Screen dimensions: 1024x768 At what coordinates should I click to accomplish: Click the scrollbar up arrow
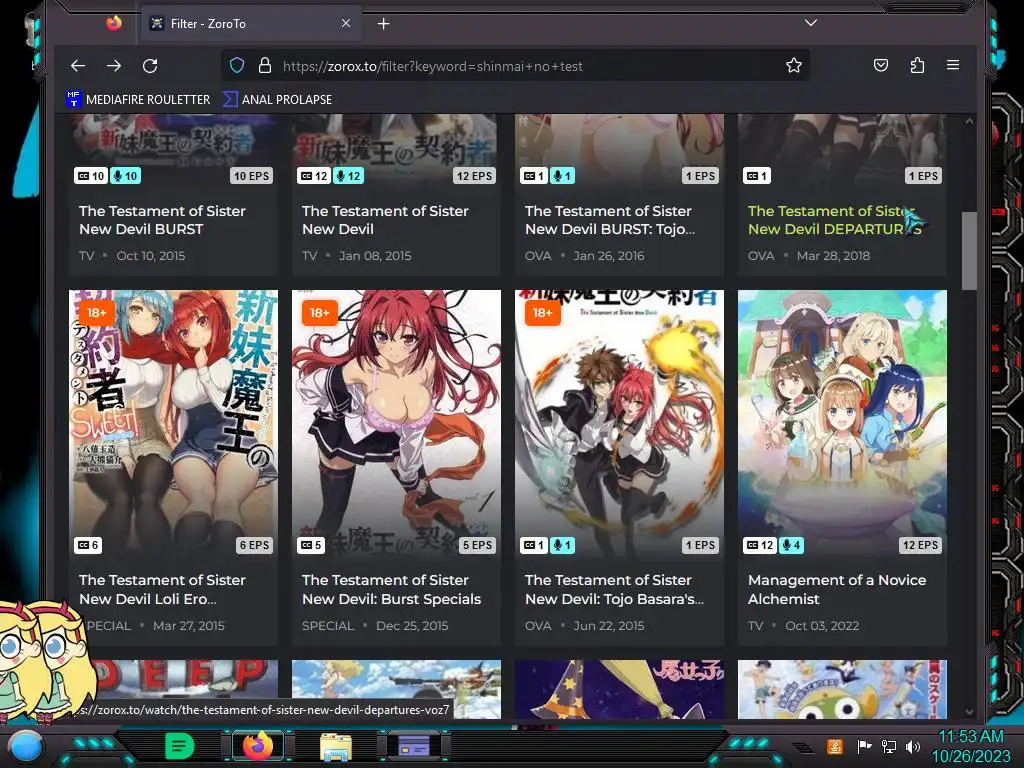(969, 121)
